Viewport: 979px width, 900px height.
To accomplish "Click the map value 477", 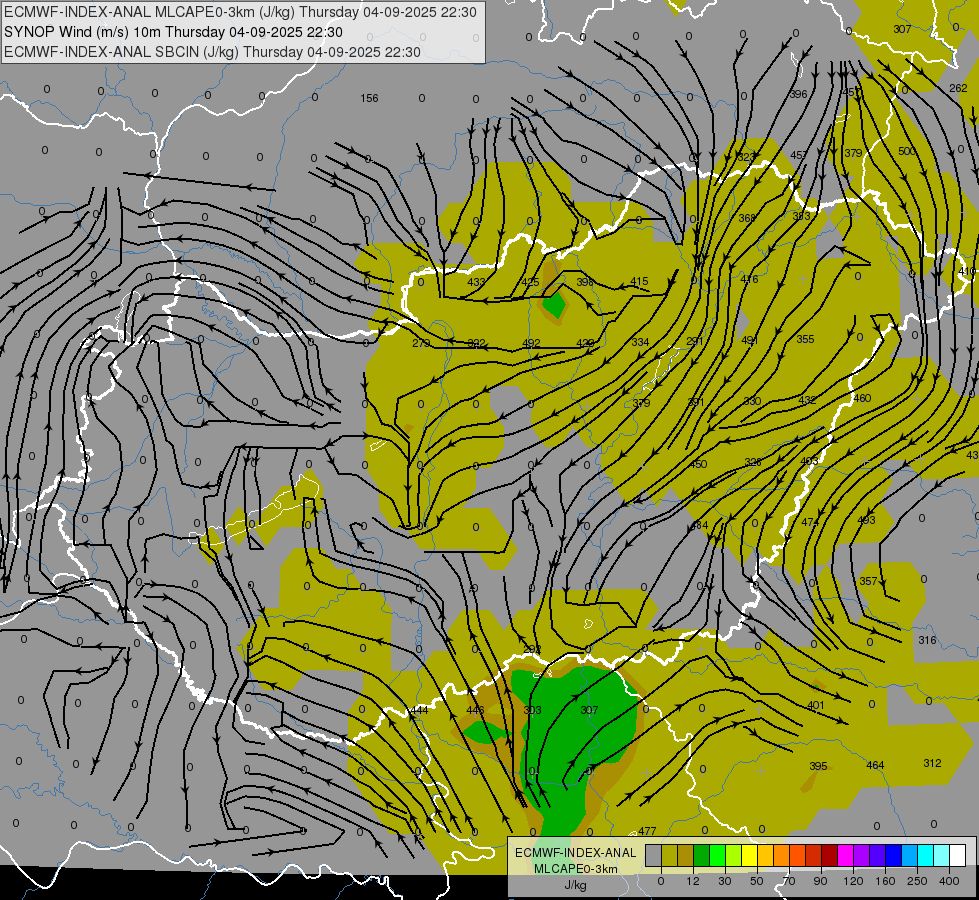I will 647,831.
